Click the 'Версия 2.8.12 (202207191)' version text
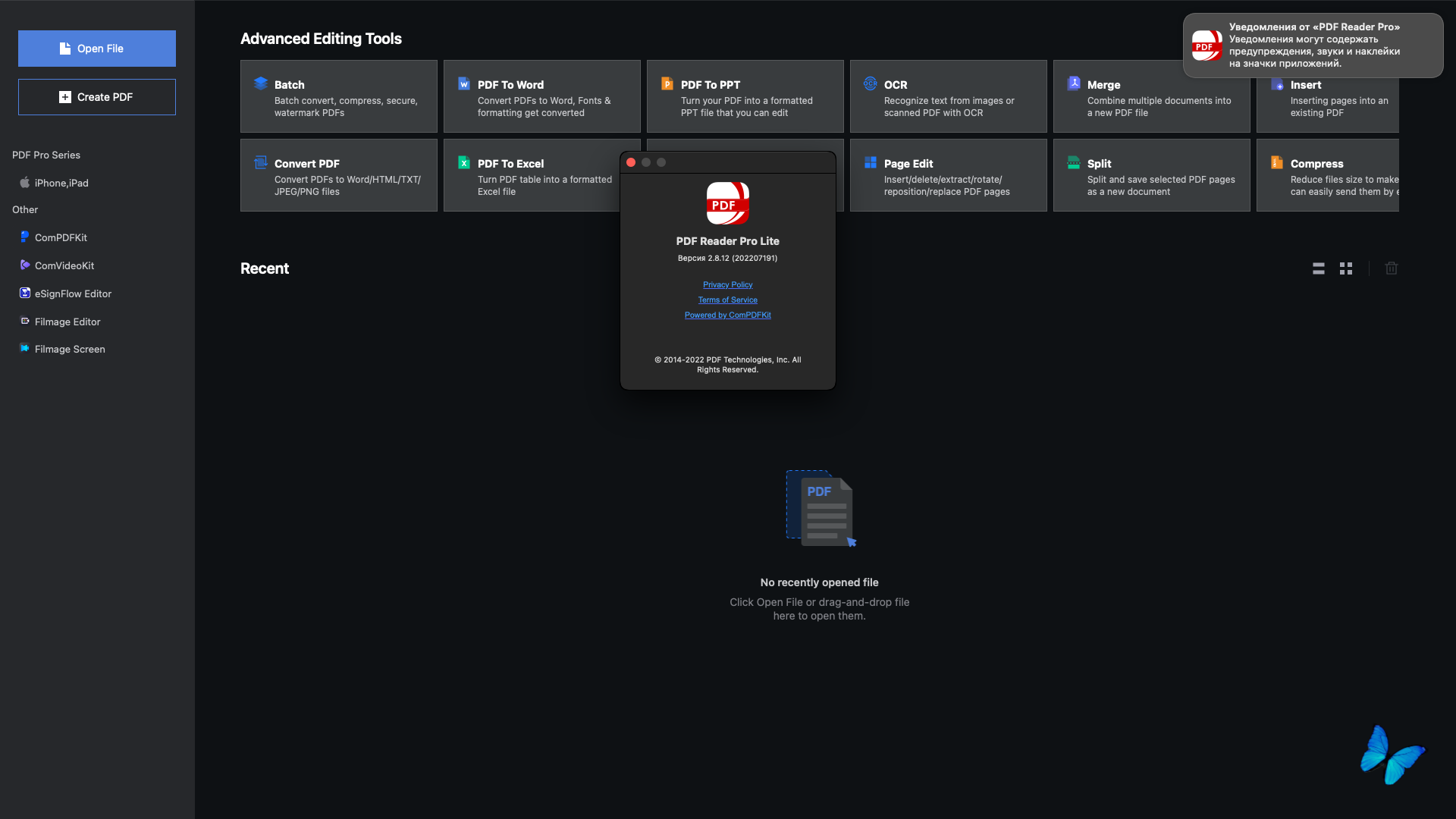The image size is (1456, 819). coord(727,259)
